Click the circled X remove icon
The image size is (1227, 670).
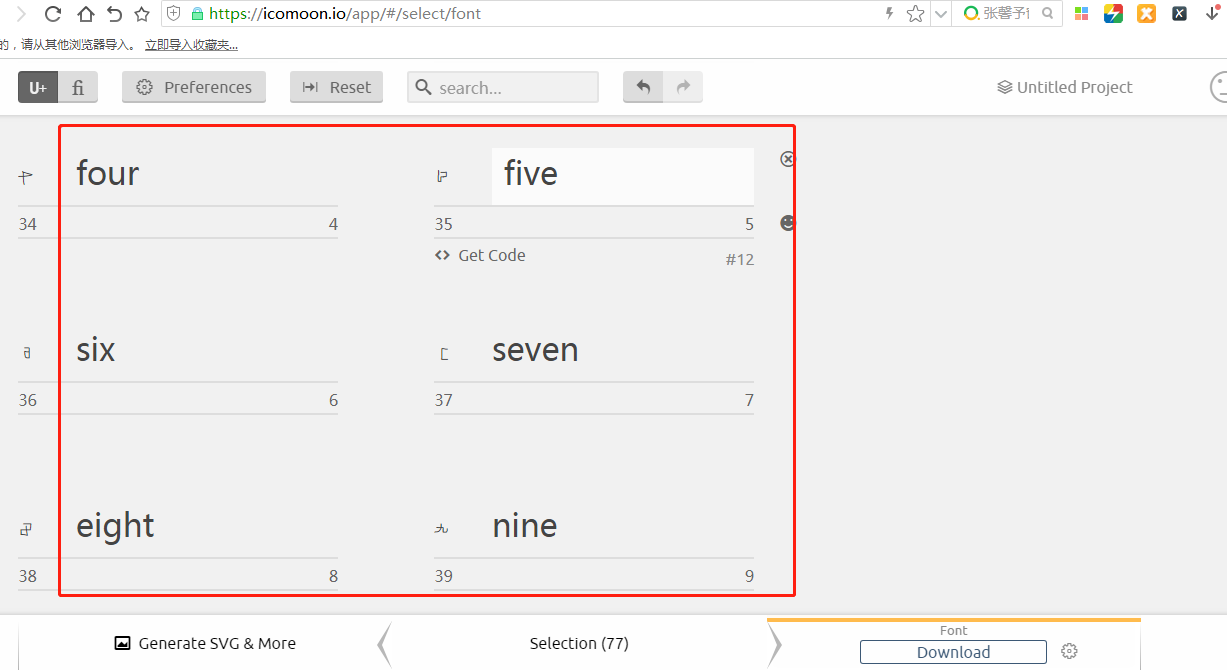[x=788, y=159]
